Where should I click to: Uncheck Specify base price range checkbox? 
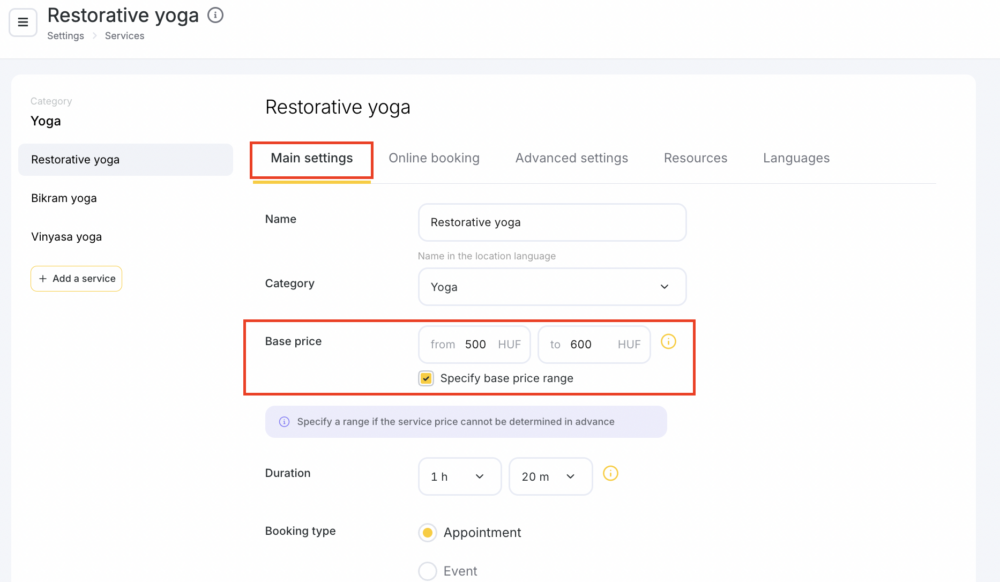pyautogui.click(x=426, y=378)
